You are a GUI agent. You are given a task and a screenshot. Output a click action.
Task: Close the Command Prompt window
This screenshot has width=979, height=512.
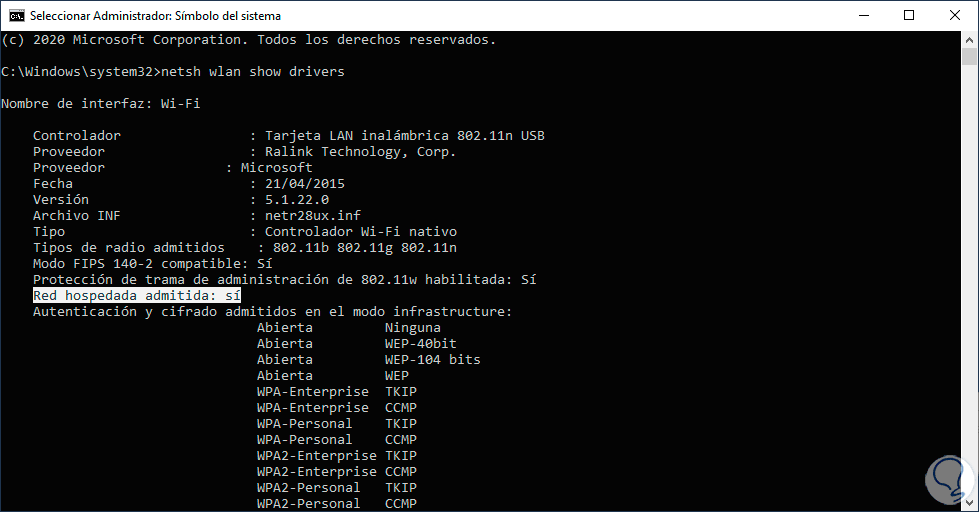(x=954, y=16)
